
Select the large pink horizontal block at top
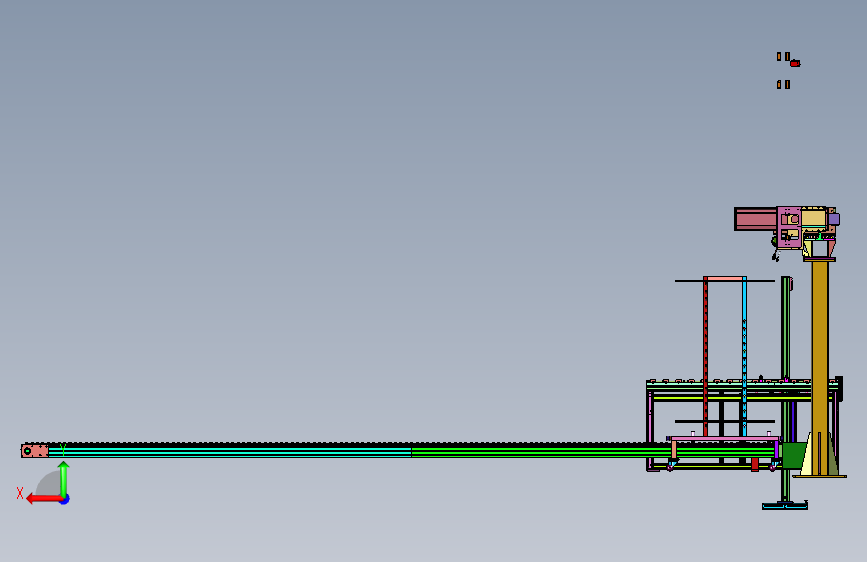(755, 219)
